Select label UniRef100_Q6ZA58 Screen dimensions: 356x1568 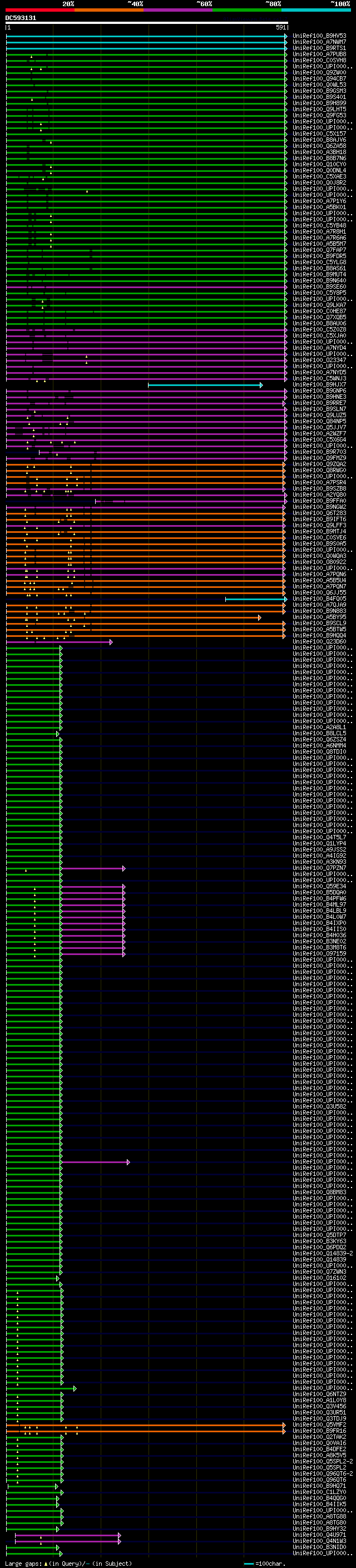pyautogui.click(x=319, y=146)
